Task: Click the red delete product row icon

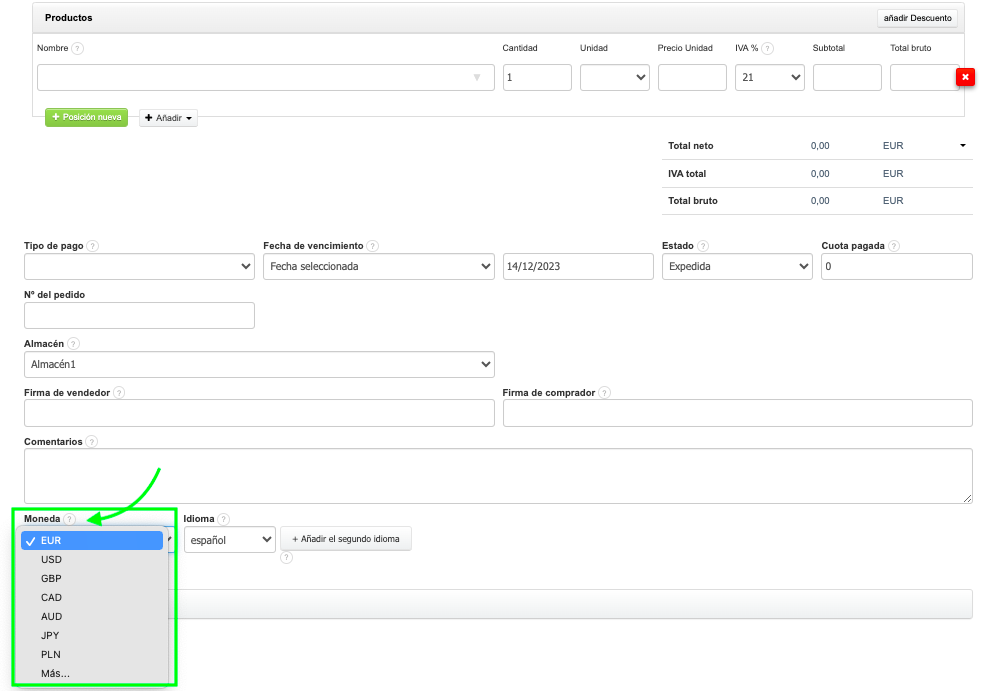Action: tap(965, 77)
